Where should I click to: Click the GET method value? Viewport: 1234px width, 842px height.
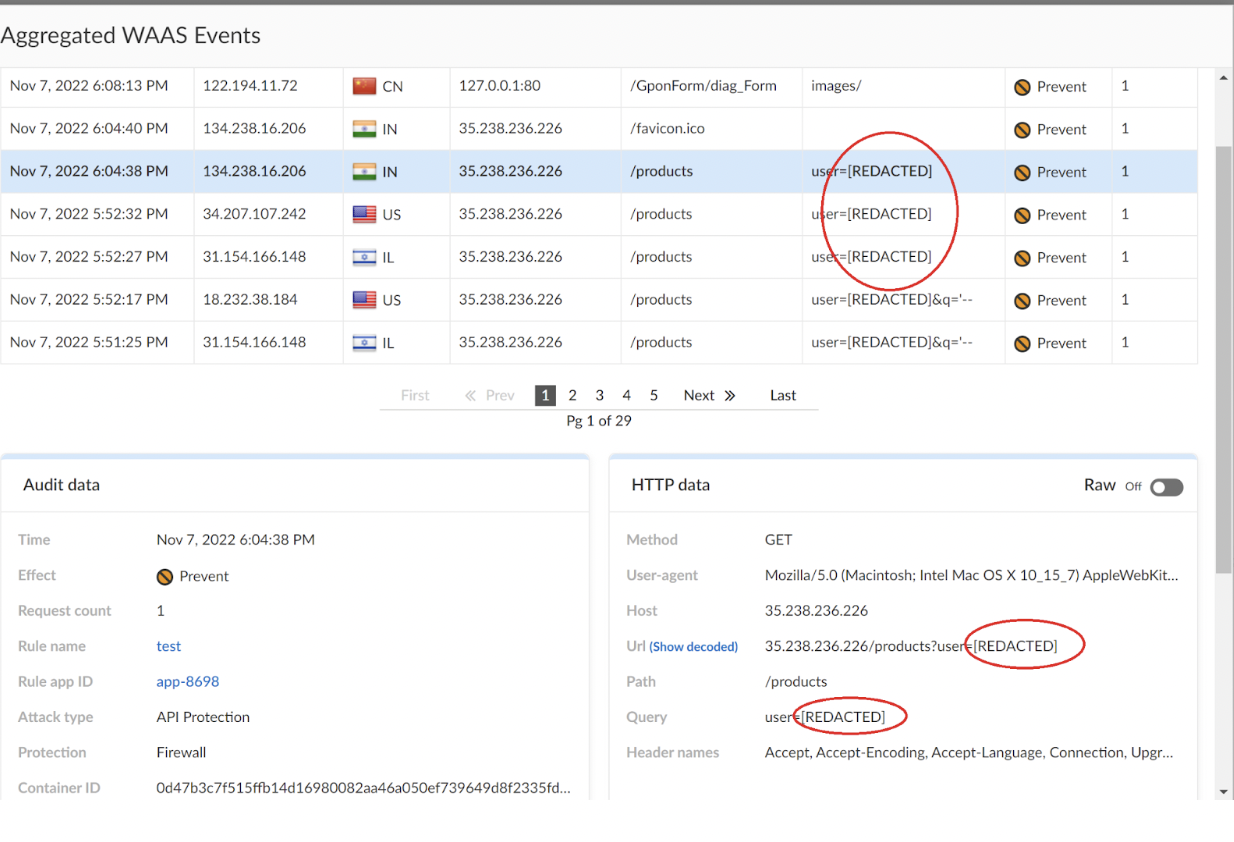(x=778, y=540)
